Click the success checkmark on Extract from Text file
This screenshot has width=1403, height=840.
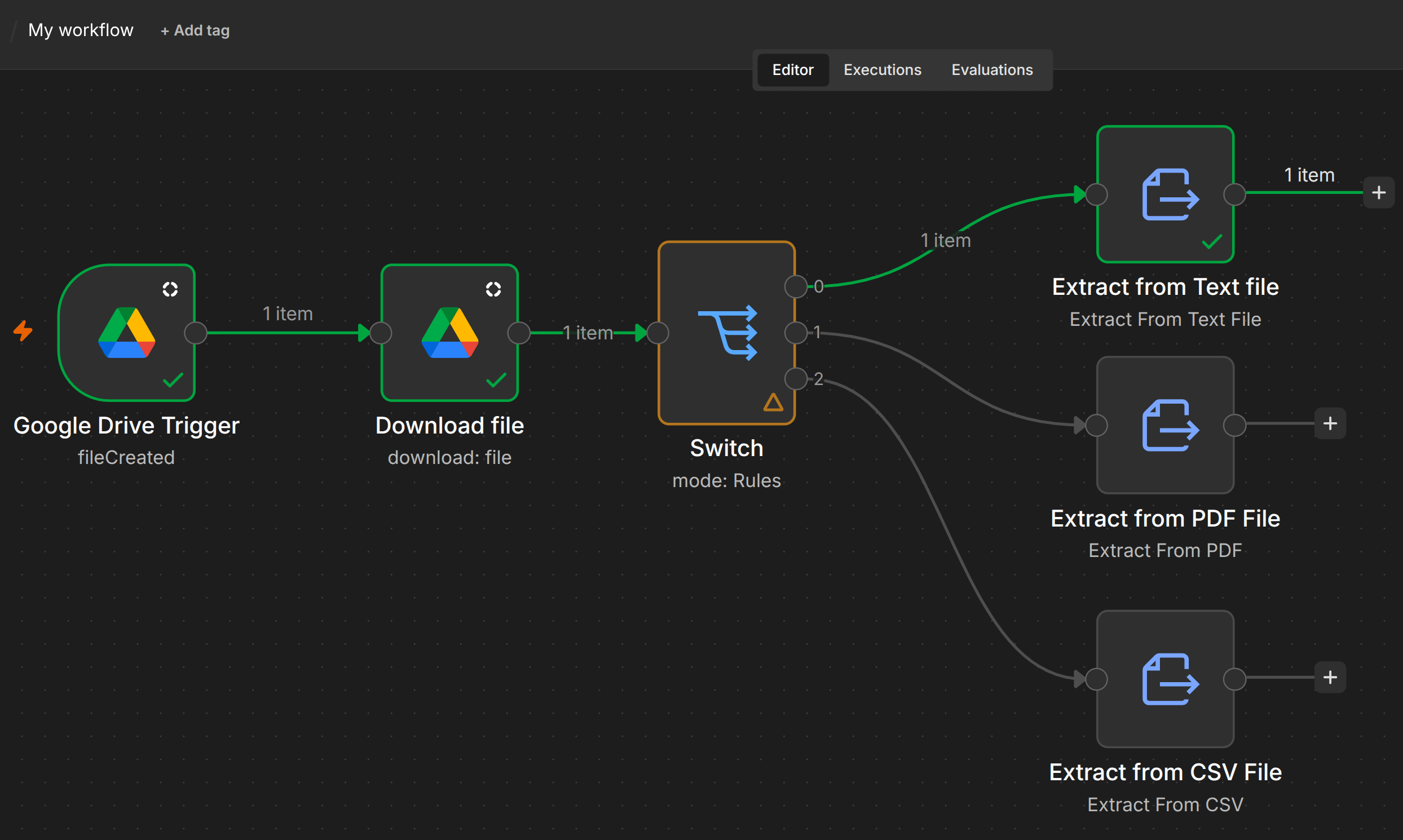coord(1212,242)
